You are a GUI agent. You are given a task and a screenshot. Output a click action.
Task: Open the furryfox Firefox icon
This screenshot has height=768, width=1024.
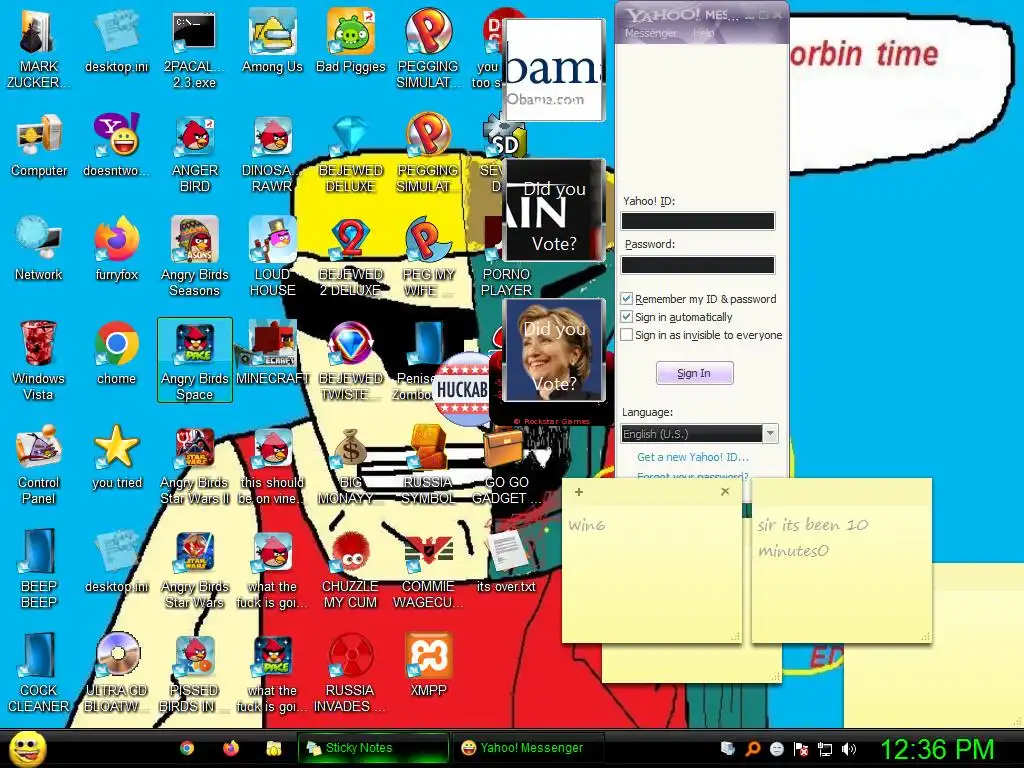[x=116, y=249]
